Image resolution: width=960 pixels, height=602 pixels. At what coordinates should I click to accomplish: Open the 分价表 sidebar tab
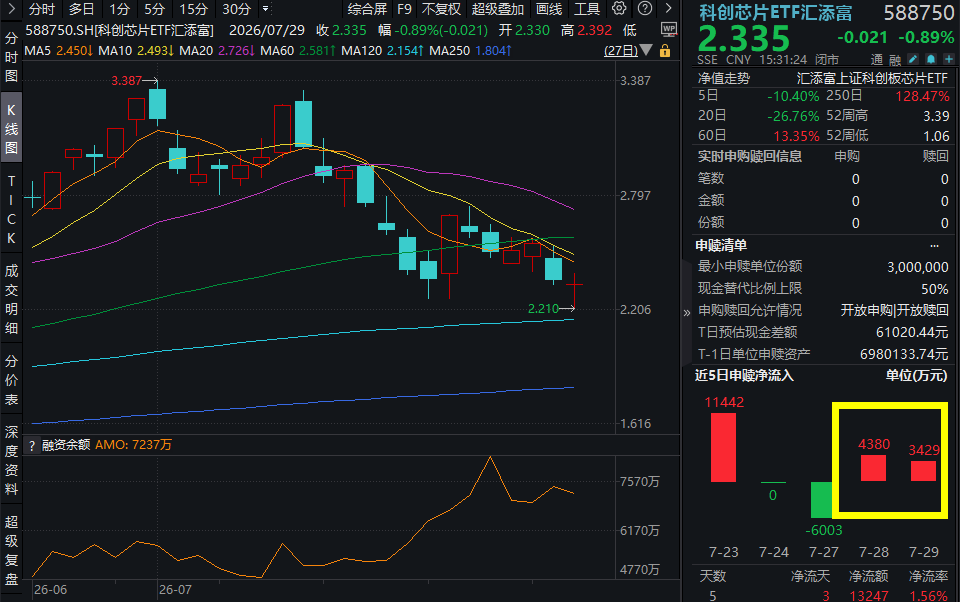[11, 380]
